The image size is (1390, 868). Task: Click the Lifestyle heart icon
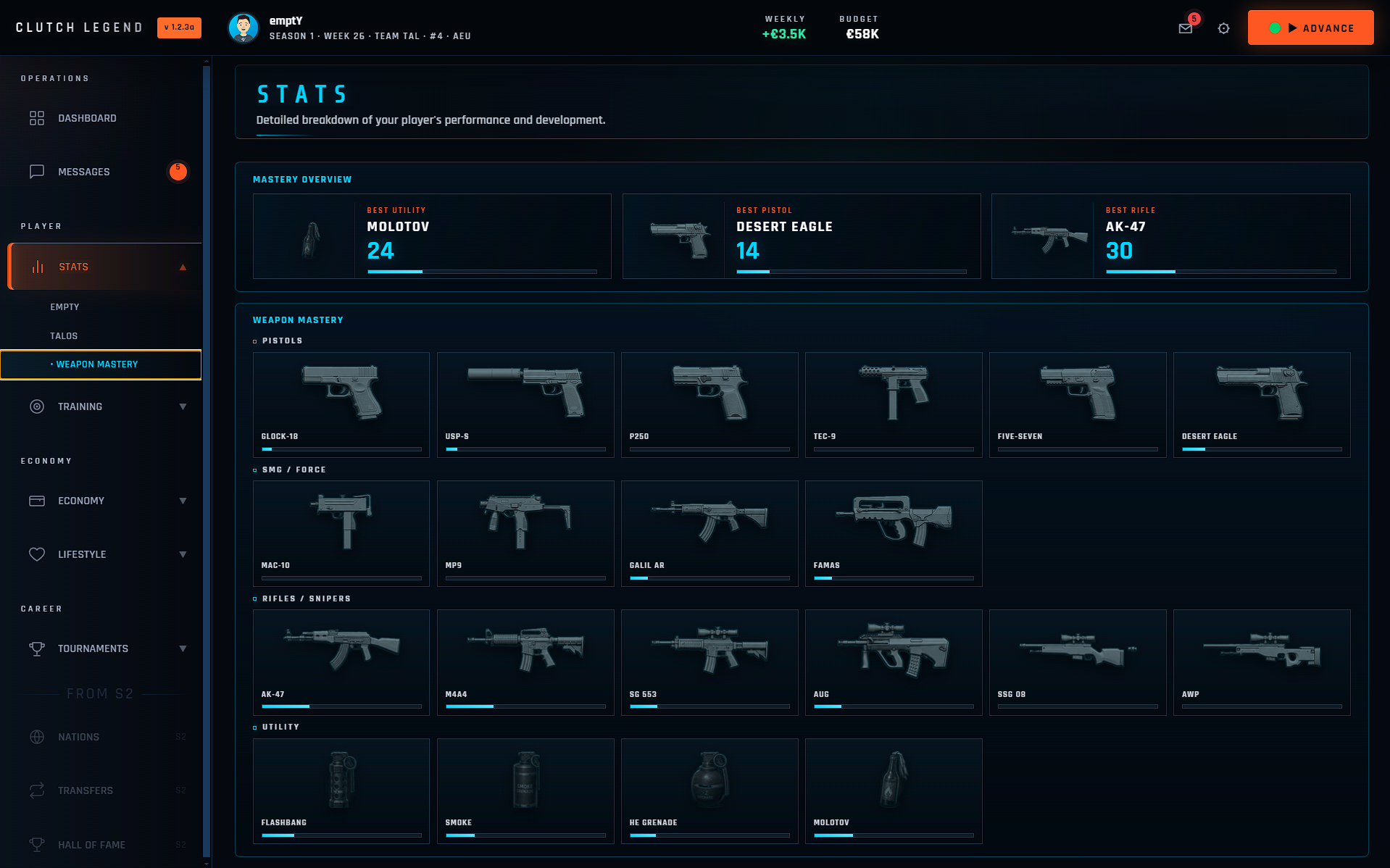[37, 554]
